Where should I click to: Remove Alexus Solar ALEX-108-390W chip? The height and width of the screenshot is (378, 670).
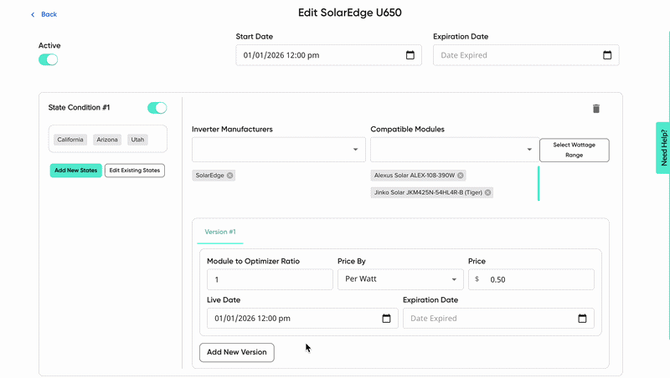click(x=460, y=176)
